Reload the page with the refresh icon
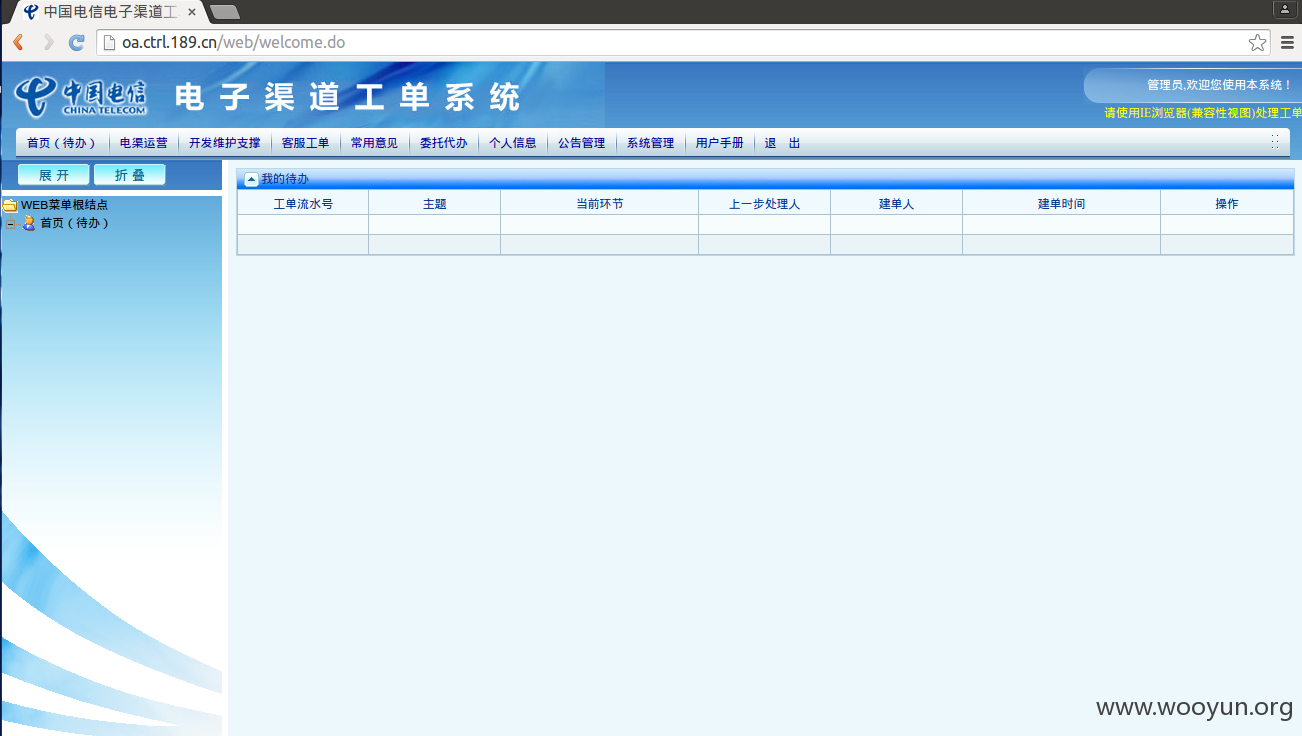The height and width of the screenshot is (736, 1302). click(76, 42)
